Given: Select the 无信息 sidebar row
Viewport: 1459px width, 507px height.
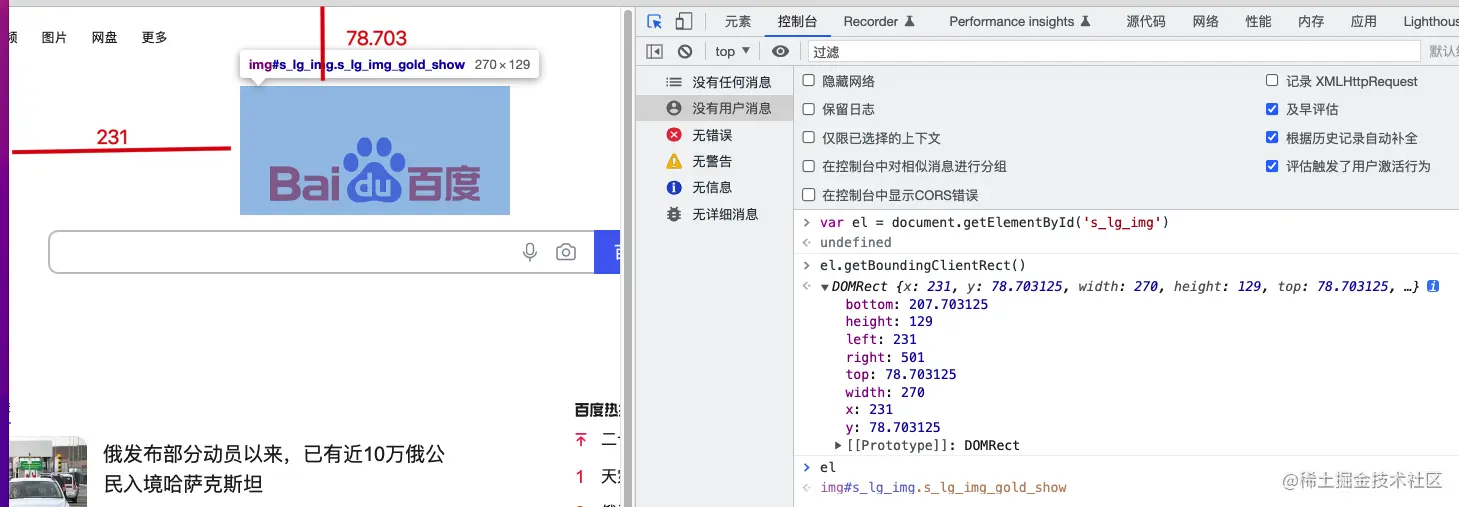Looking at the screenshot, I should pos(715,187).
